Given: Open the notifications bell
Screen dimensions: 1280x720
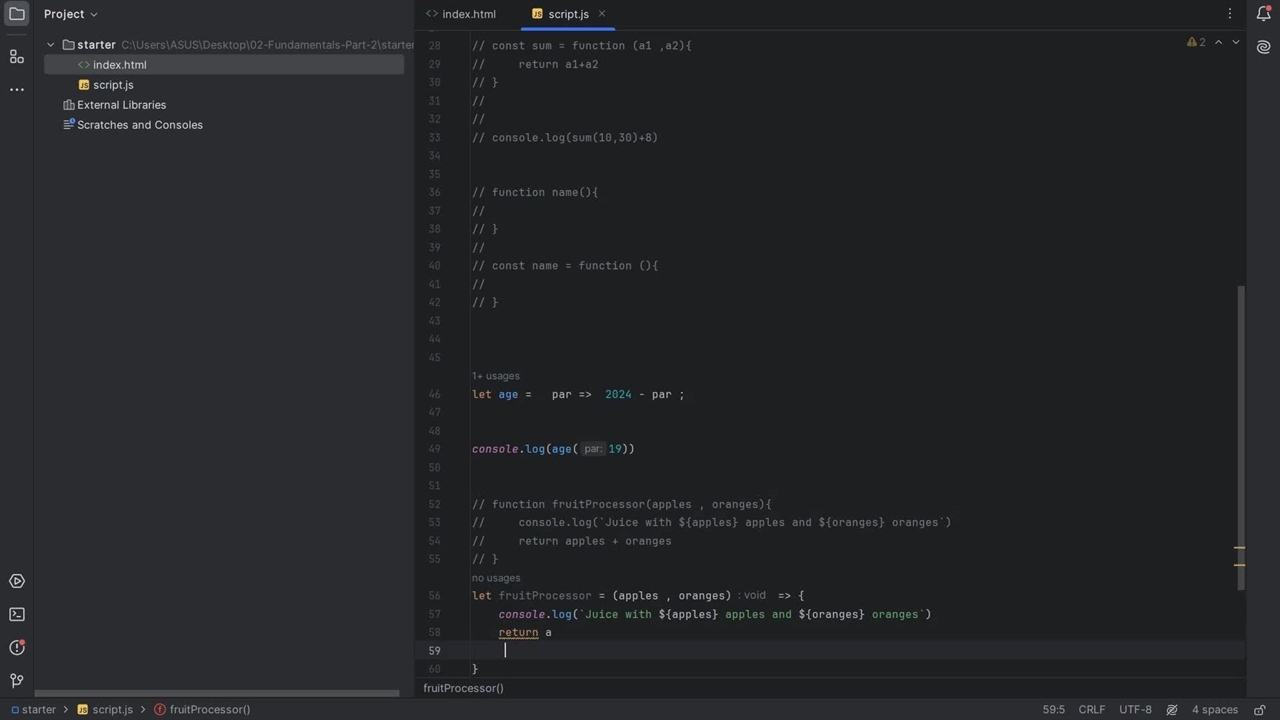Looking at the screenshot, I should [x=1263, y=14].
